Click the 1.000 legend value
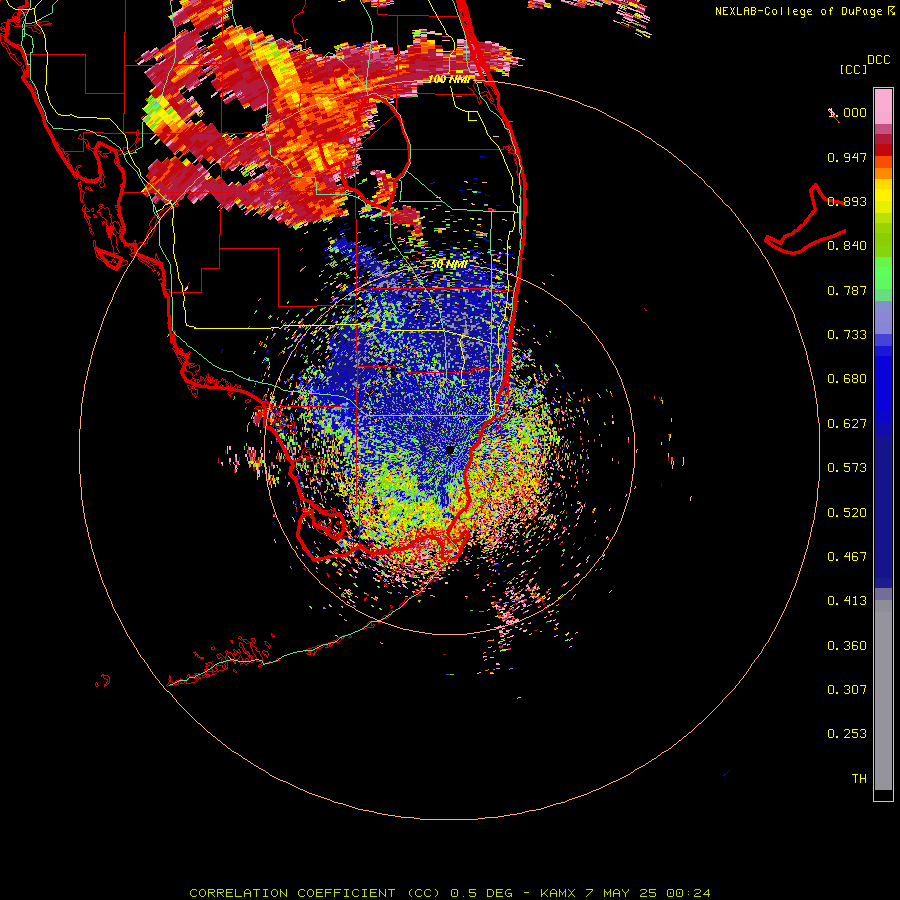 click(847, 113)
